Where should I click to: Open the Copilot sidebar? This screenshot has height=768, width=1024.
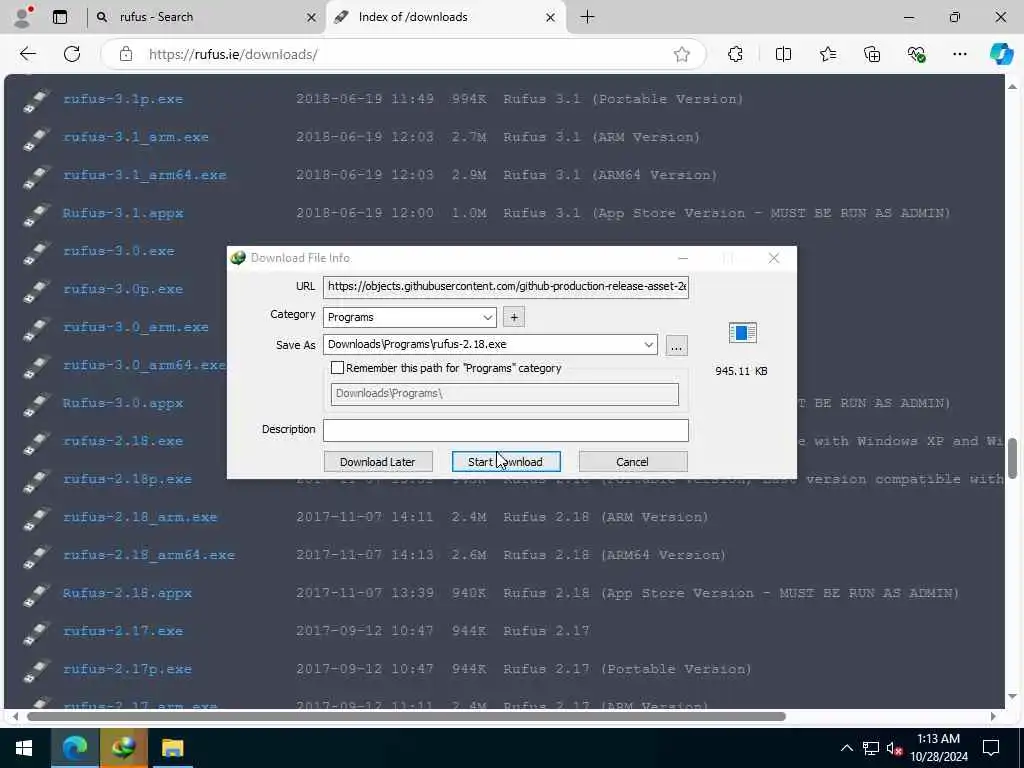point(1001,54)
